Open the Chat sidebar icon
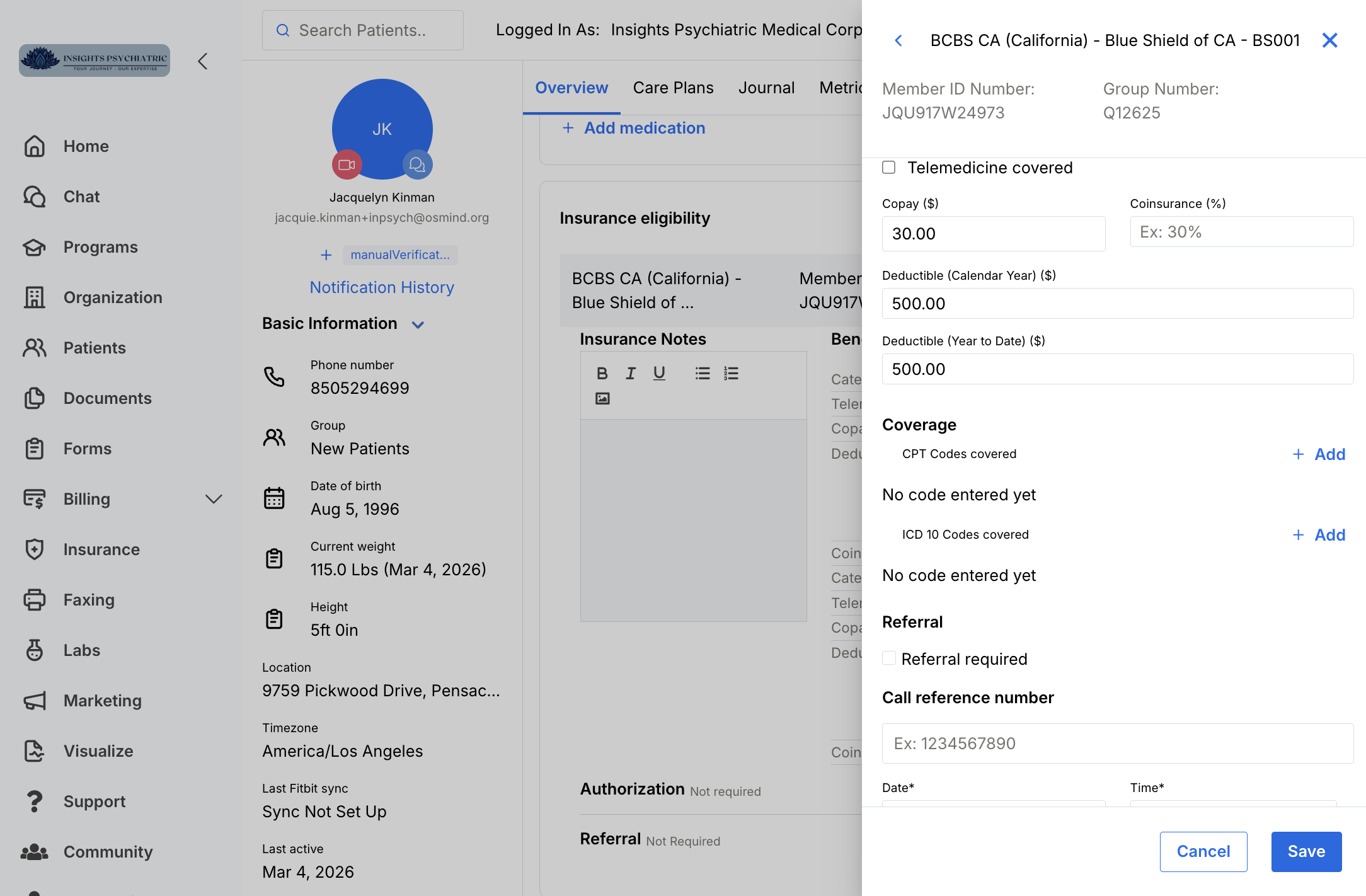 (35, 197)
